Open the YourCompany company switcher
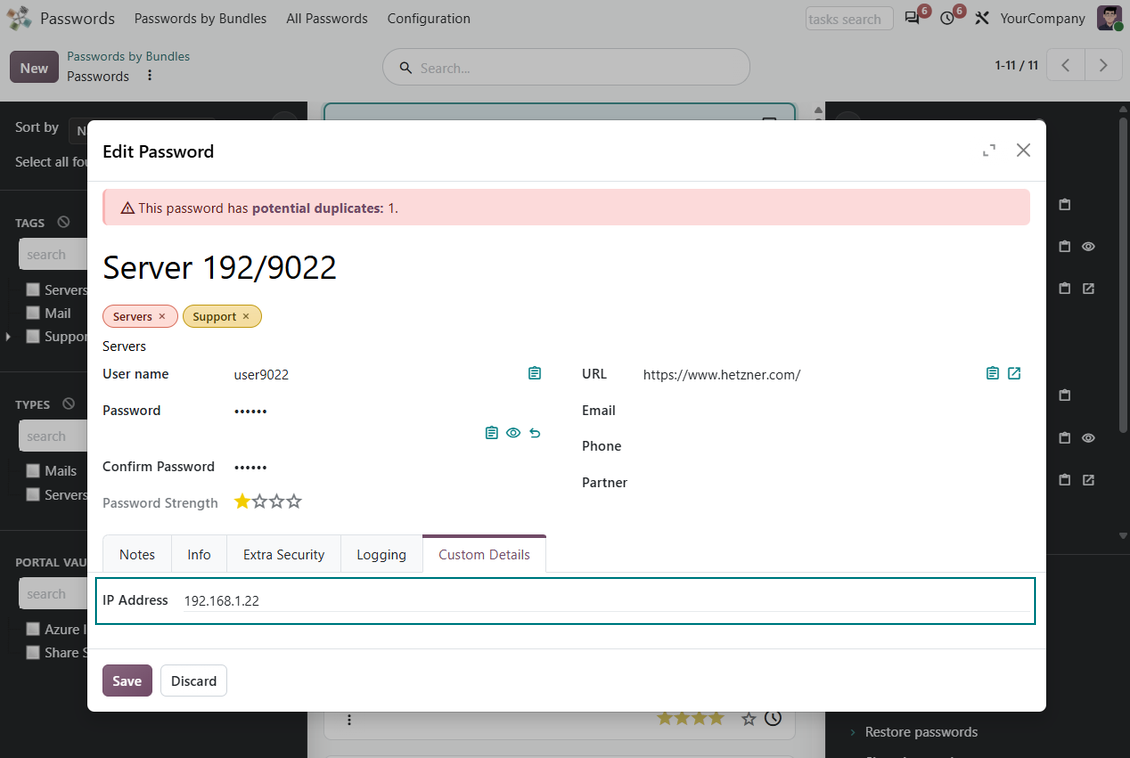The width and height of the screenshot is (1130, 758). (1042, 18)
